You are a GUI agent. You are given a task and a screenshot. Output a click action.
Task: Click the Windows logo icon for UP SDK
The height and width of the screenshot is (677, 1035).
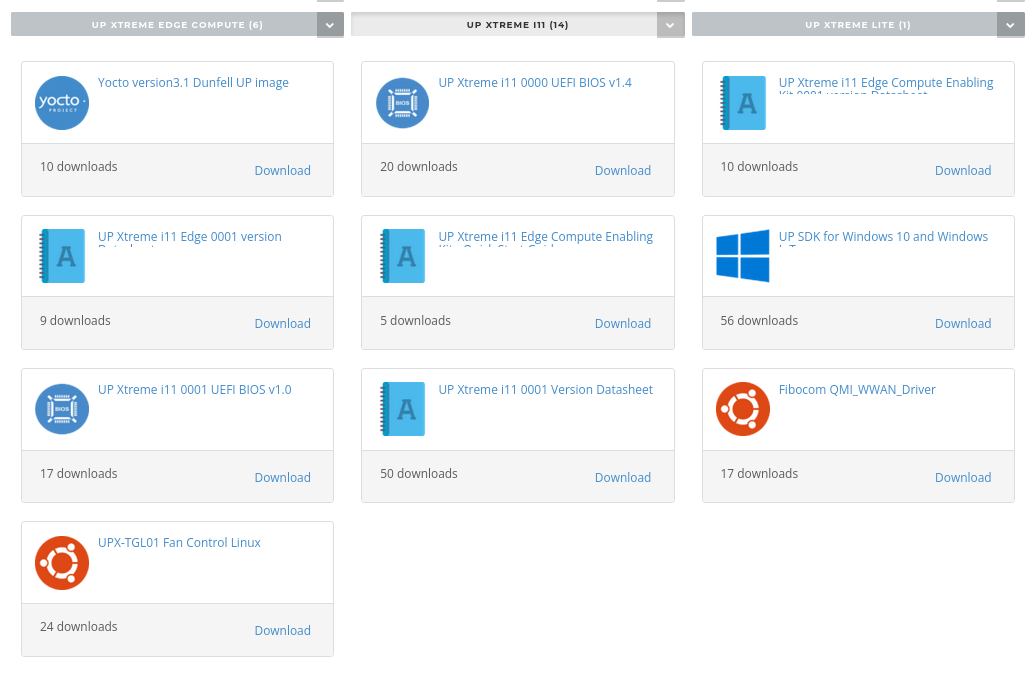[x=743, y=256]
